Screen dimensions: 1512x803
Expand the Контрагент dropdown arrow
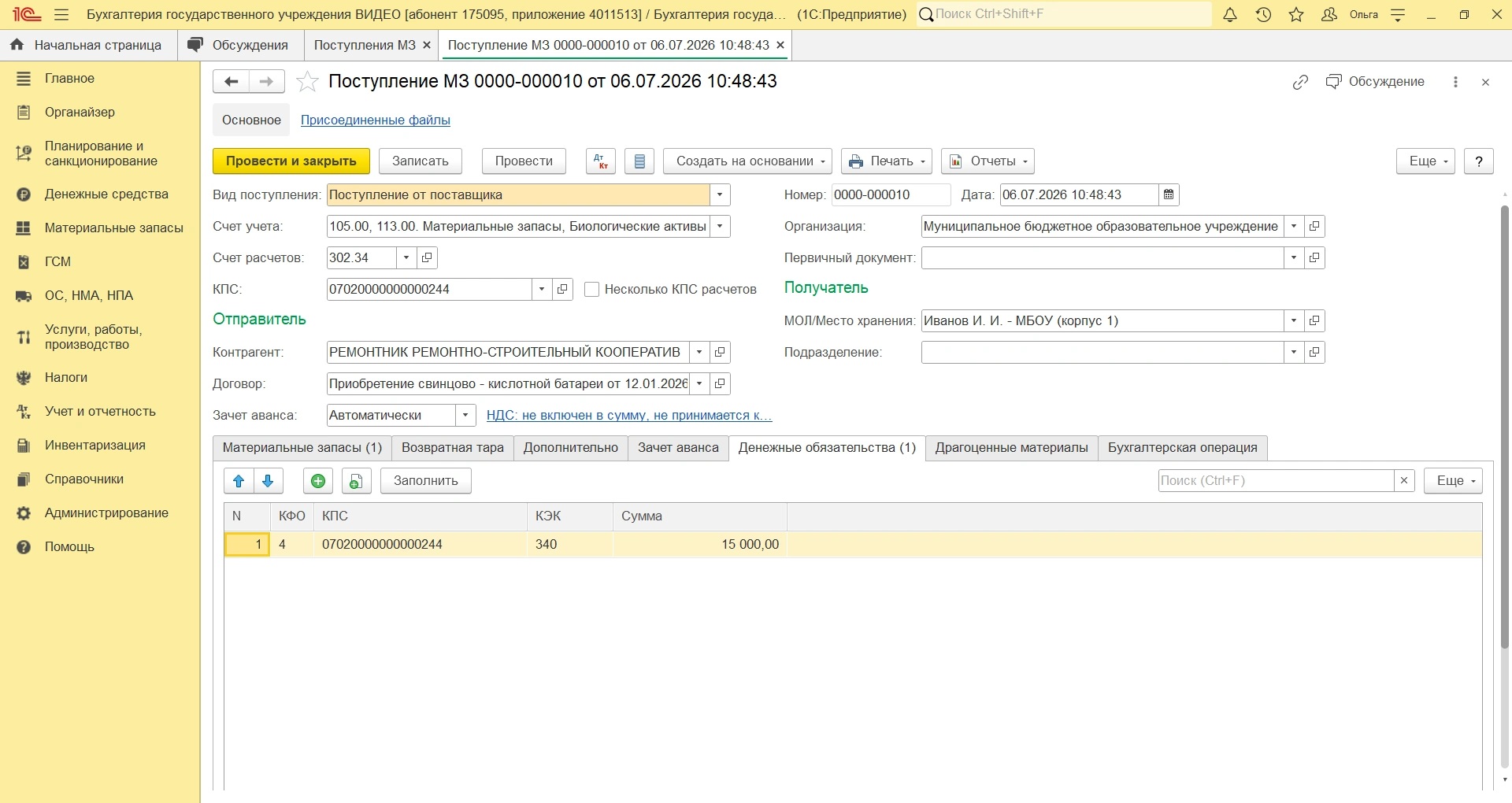[x=699, y=352]
